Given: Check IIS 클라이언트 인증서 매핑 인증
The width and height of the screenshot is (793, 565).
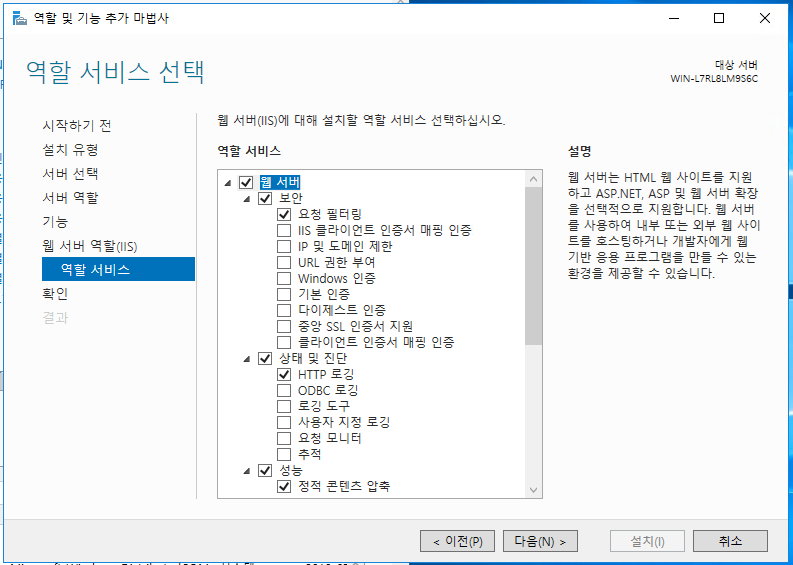Looking at the screenshot, I should [x=284, y=231].
